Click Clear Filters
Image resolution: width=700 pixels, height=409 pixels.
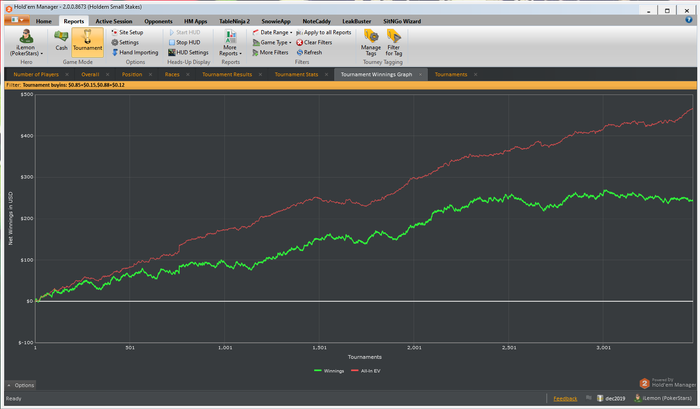314,42
